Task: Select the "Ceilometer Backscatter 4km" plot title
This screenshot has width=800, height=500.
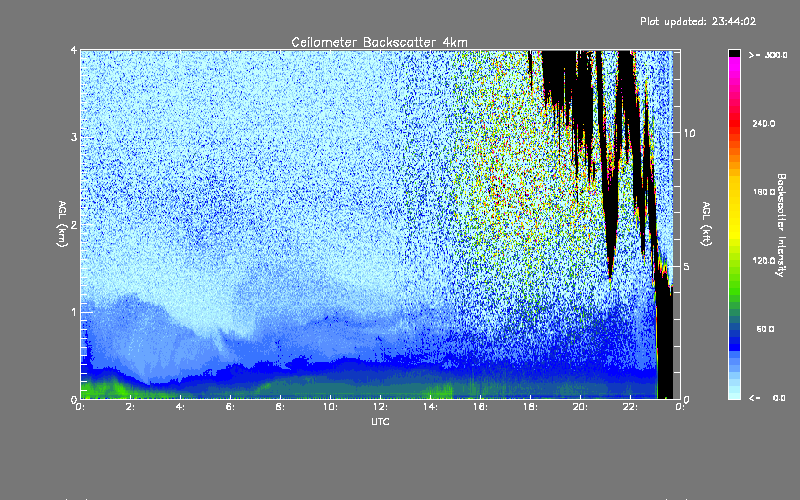Action: (x=379, y=42)
